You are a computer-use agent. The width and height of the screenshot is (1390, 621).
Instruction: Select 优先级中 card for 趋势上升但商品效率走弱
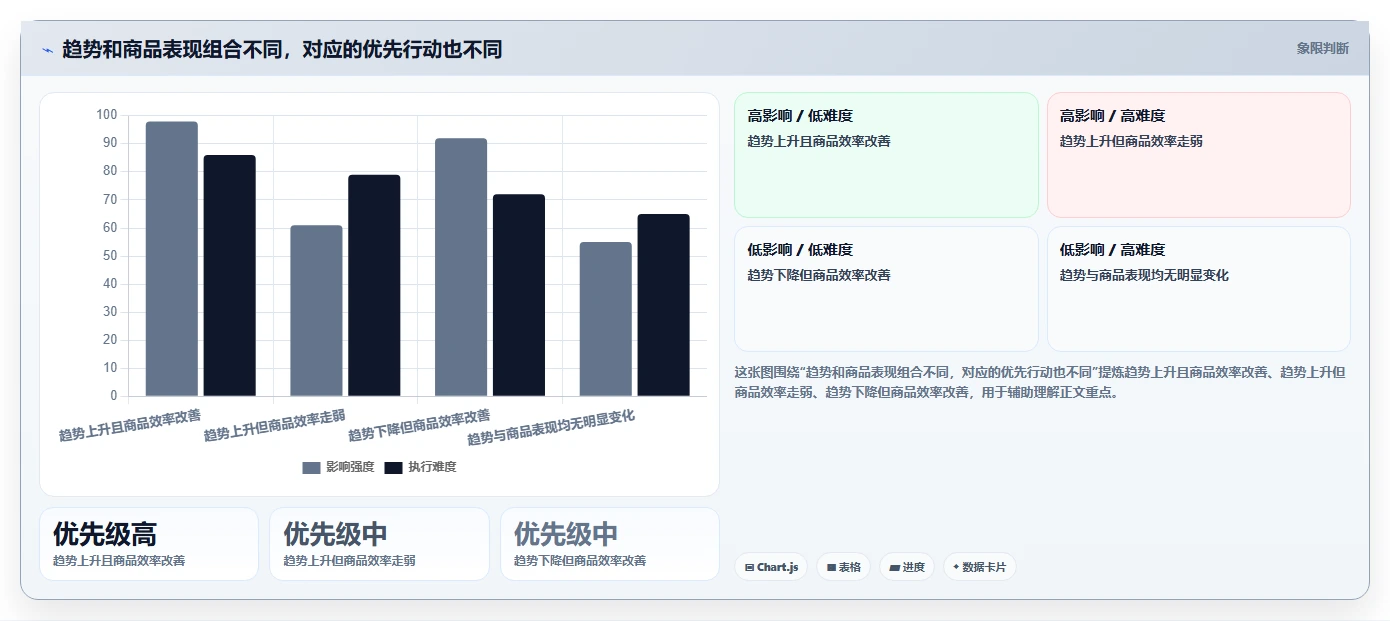(x=379, y=544)
